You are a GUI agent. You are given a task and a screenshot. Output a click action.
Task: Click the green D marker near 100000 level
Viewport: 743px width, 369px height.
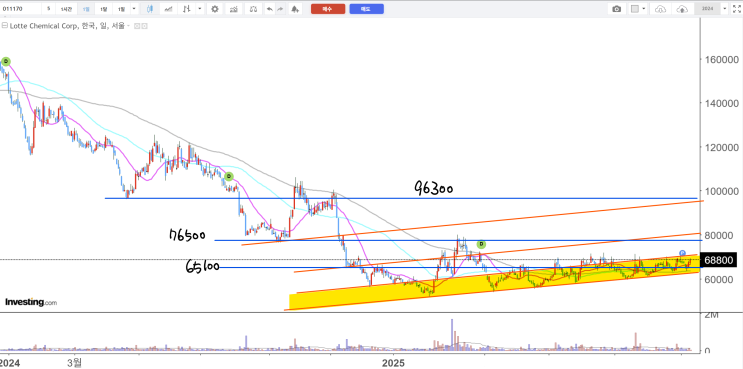click(229, 177)
